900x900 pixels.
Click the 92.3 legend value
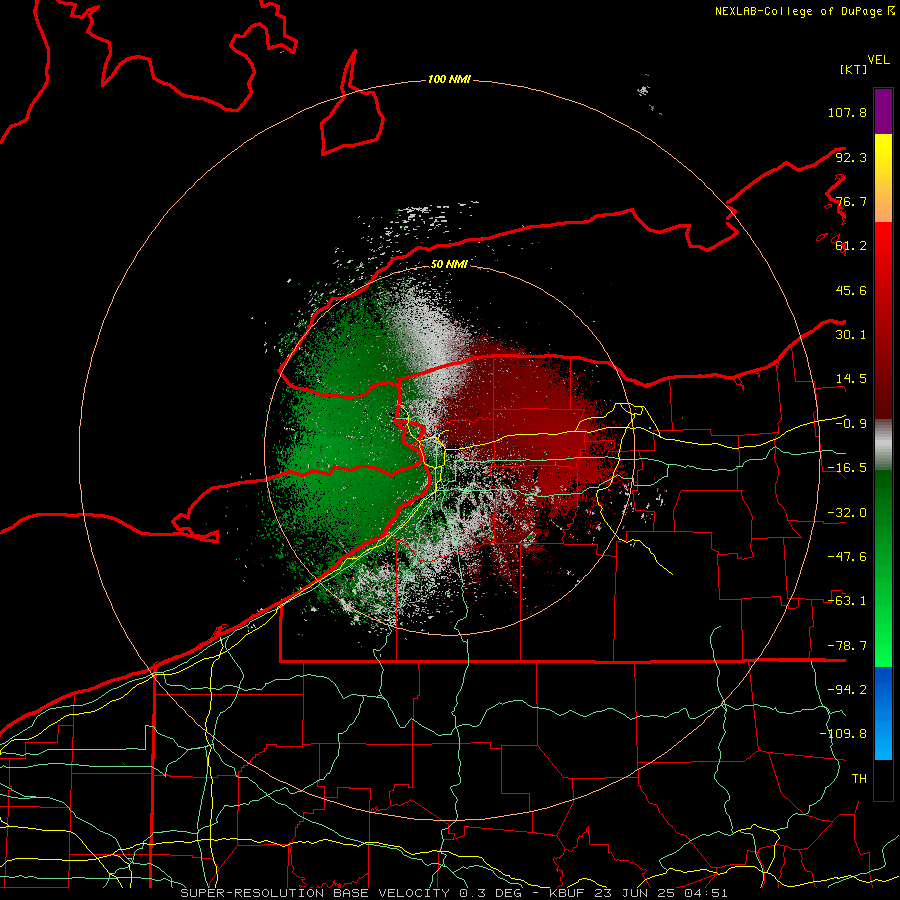tap(851, 157)
